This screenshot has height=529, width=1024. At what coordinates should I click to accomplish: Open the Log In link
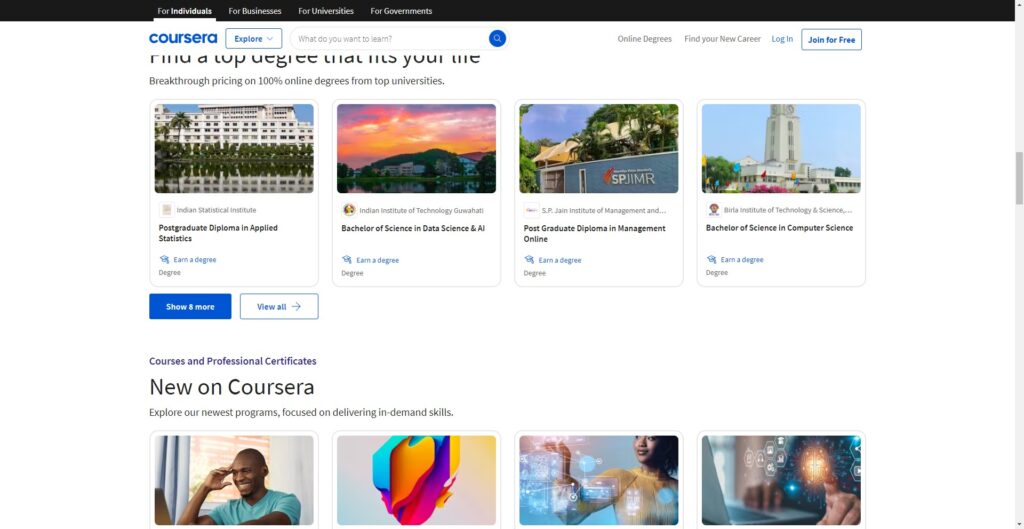click(782, 39)
